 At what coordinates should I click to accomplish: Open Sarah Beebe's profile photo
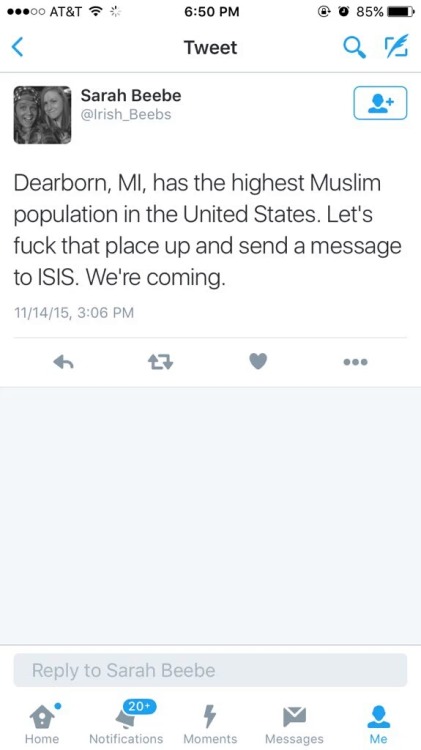pyautogui.click(x=42, y=115)
